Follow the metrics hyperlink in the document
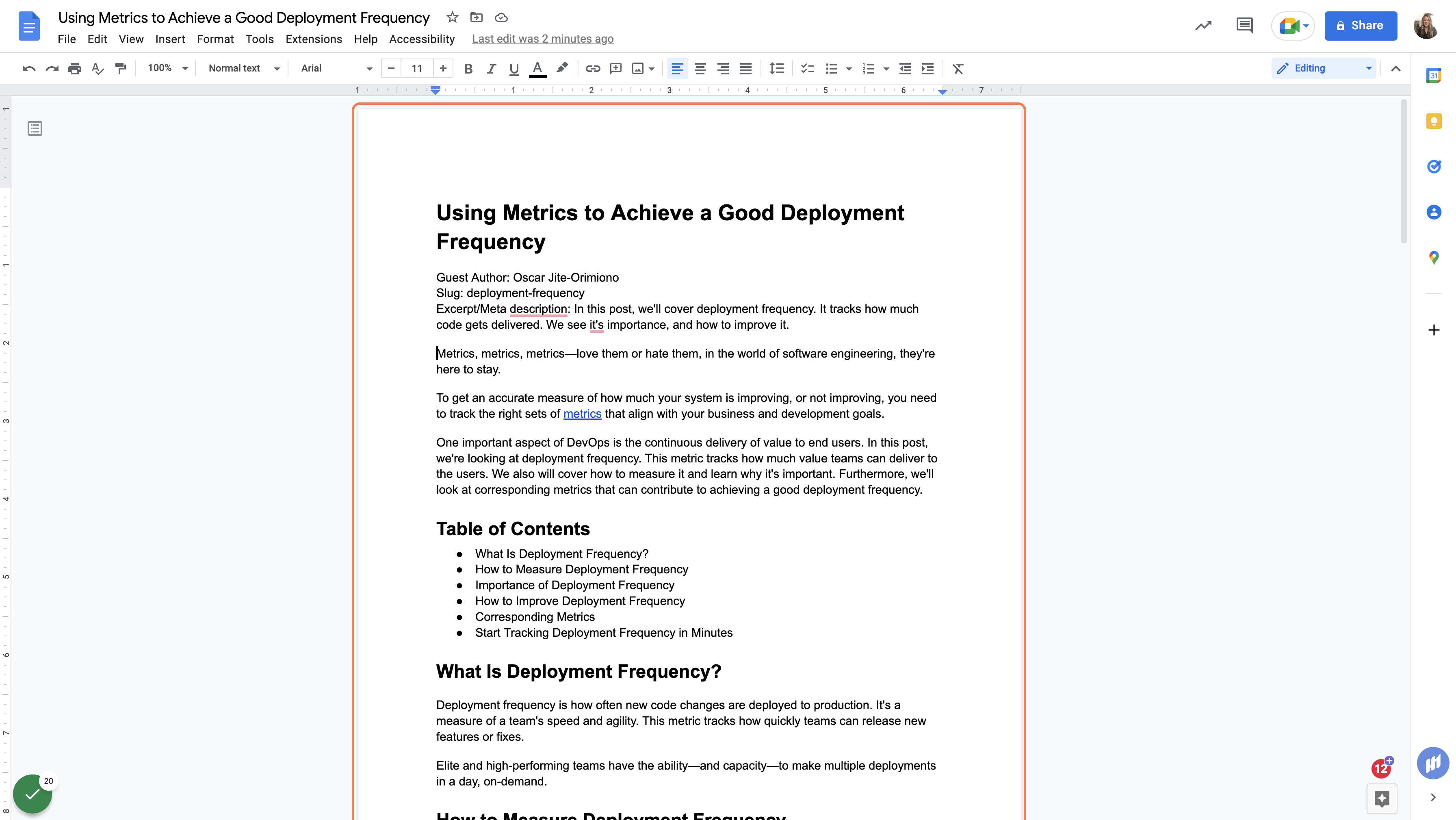Viewport: 1456px width, 820px height. point(582,414)
